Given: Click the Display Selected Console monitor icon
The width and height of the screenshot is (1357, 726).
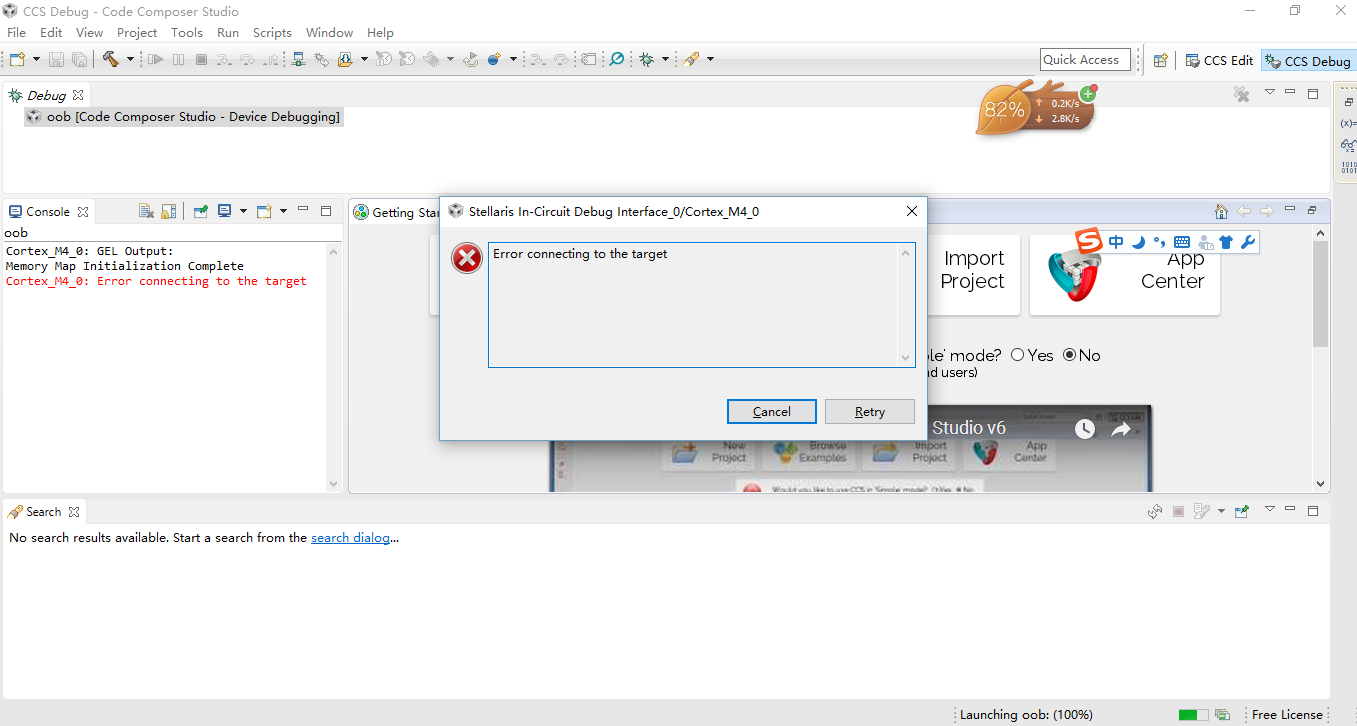Looking at the screenshot, I should tap(225, 211).
